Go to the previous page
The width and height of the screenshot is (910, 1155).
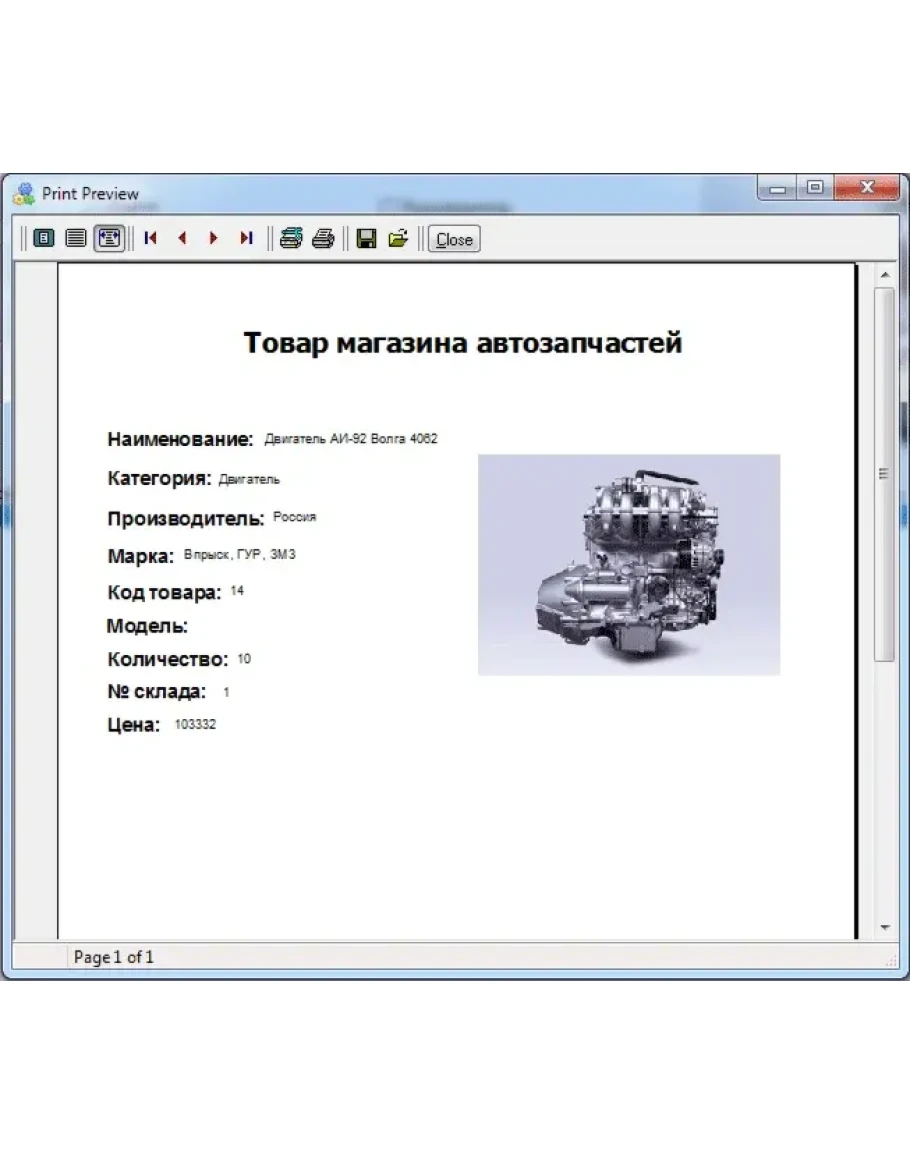click(182, 239)
